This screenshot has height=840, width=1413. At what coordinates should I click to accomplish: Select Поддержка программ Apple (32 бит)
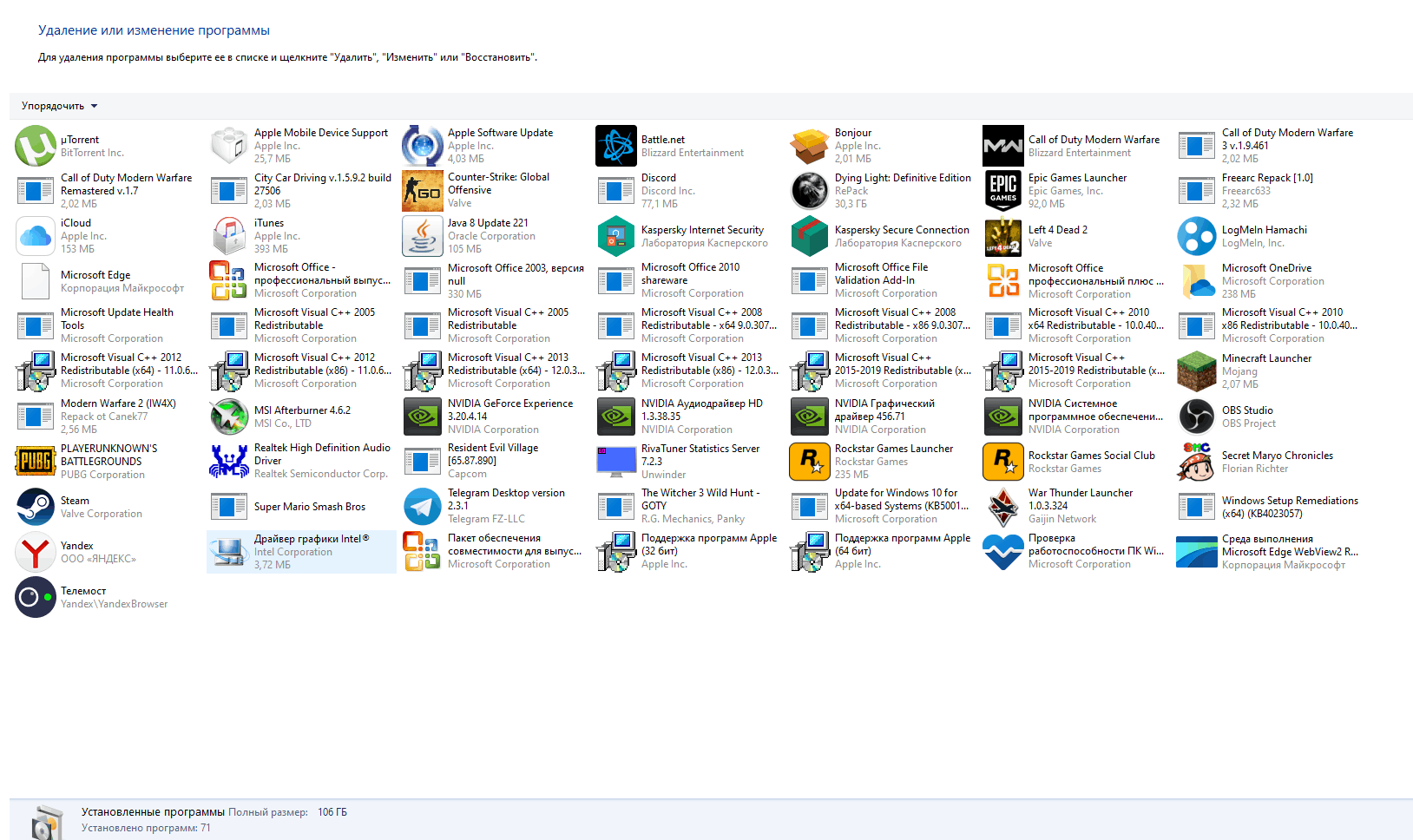point(689,552)
